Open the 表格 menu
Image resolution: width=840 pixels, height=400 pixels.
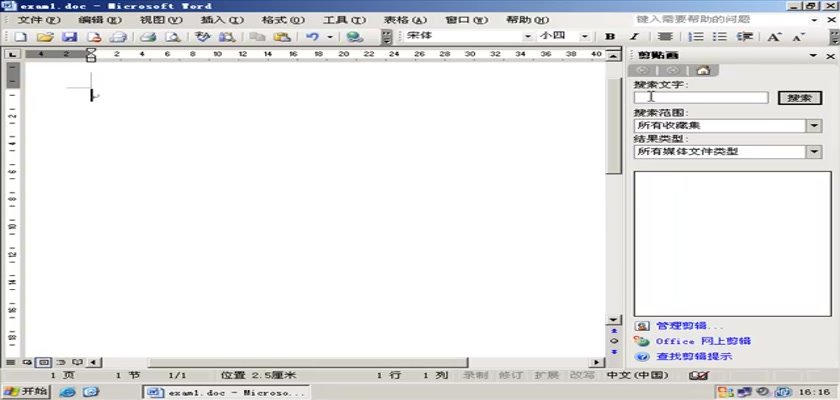pos(406,20)
